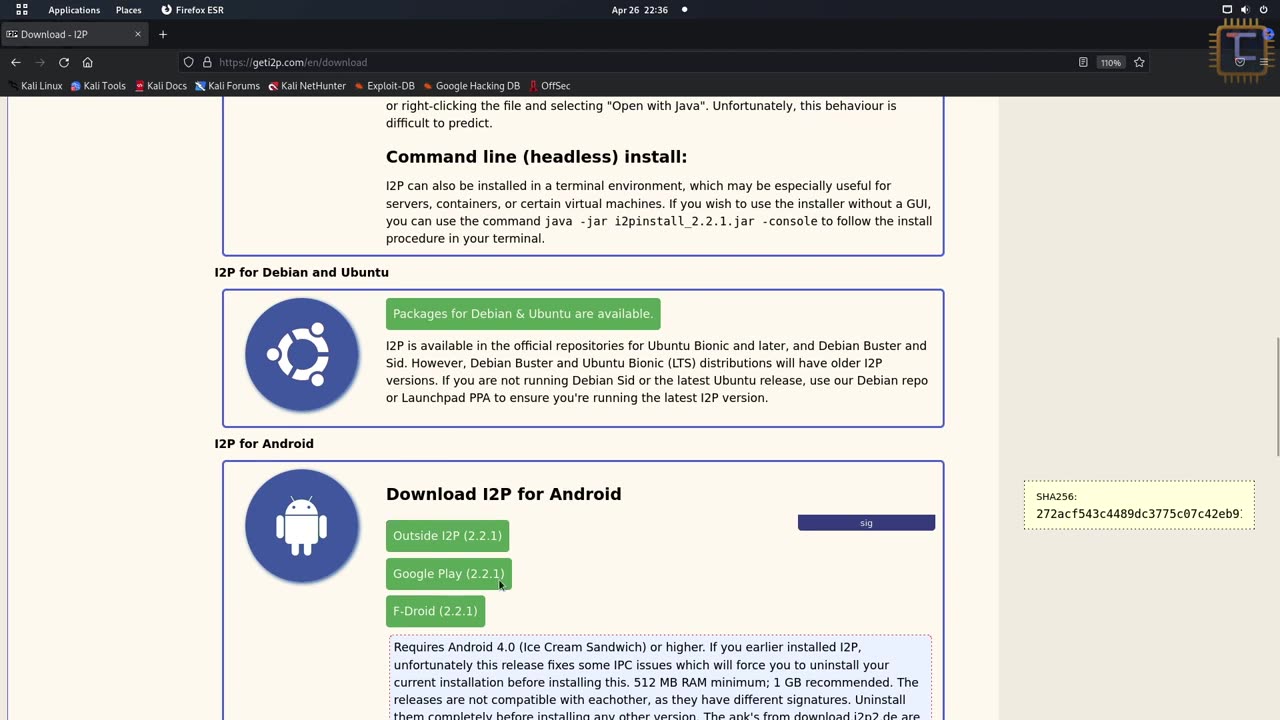This screenshot has height=720, width=1280.
Task: Open the Kali Tools bookmark
Action: pyautogui.click(x=98, y=86)
